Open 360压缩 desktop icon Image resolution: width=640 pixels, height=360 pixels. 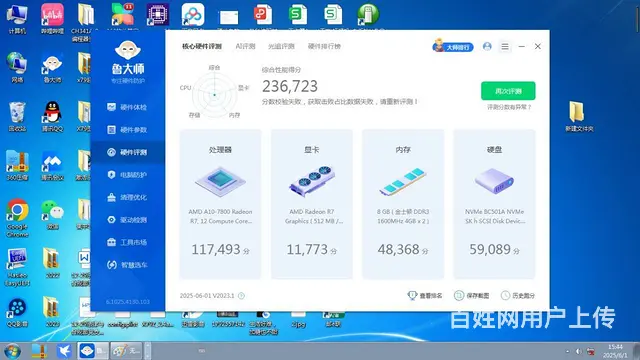click(17, 165)
